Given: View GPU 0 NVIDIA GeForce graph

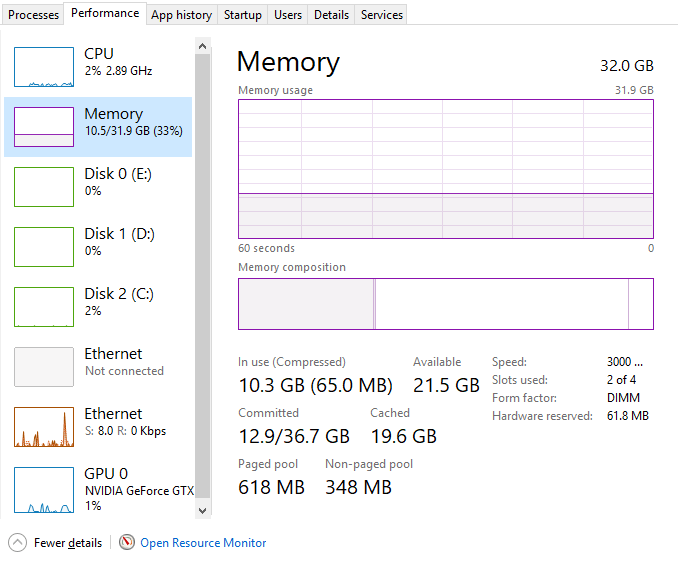Looking at the screenshot, I should click(x=44, y=490).
